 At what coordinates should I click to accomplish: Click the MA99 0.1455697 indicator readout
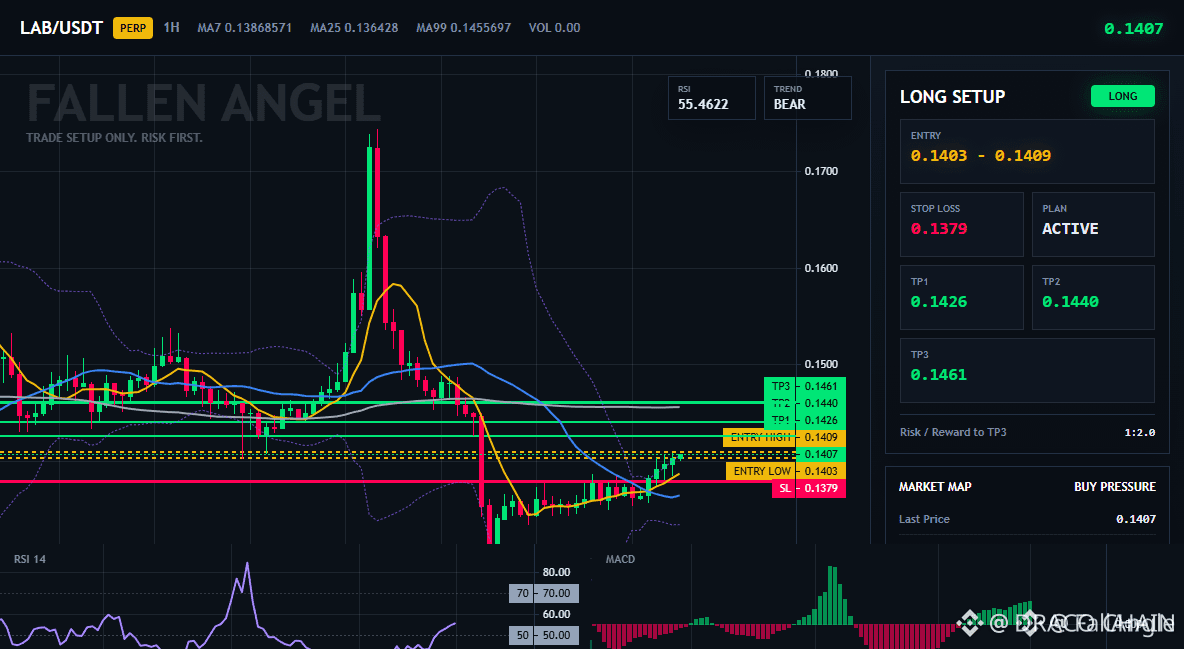click(x=464, y=28)
